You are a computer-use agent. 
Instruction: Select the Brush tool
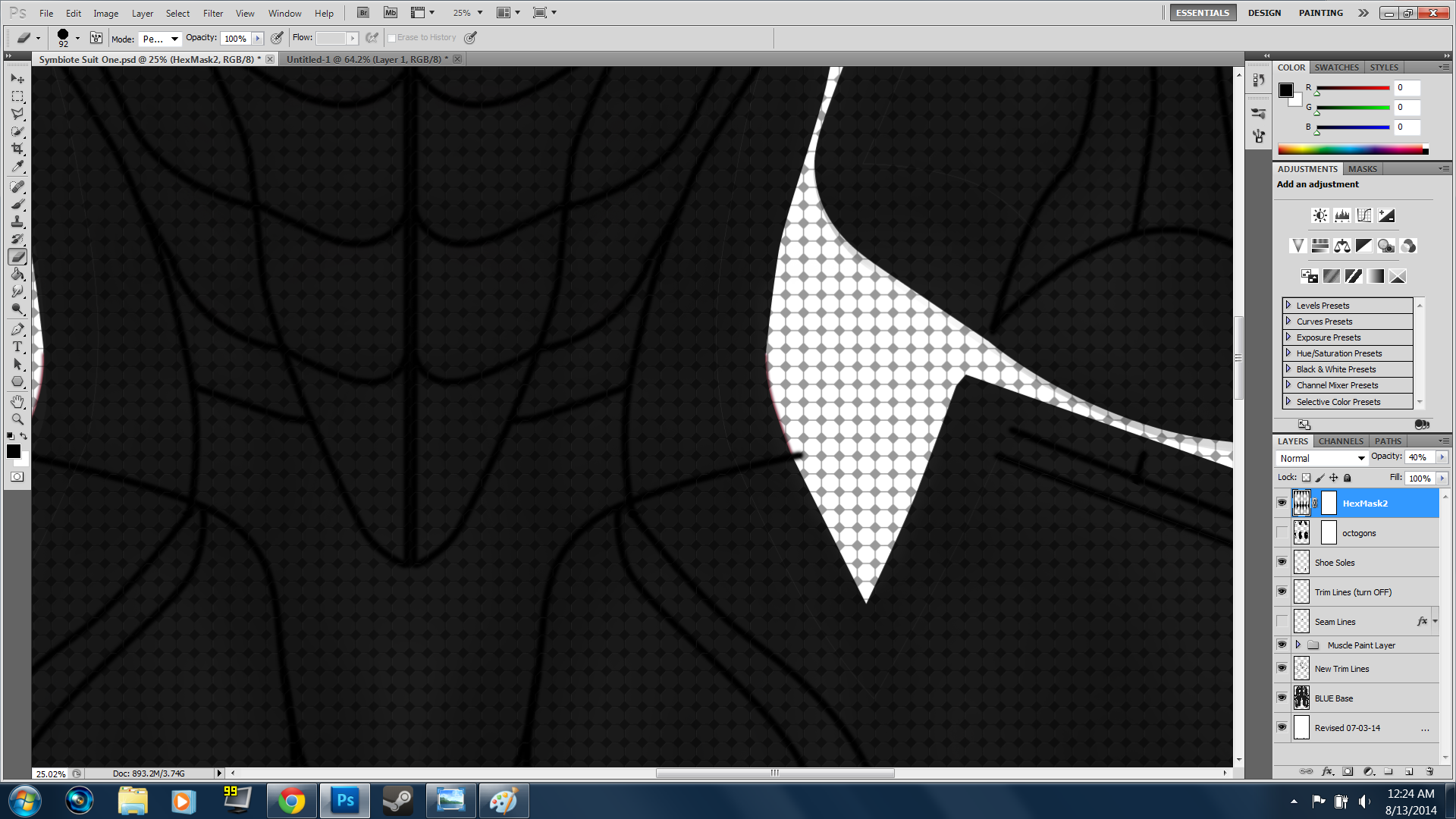pos(17,204)
